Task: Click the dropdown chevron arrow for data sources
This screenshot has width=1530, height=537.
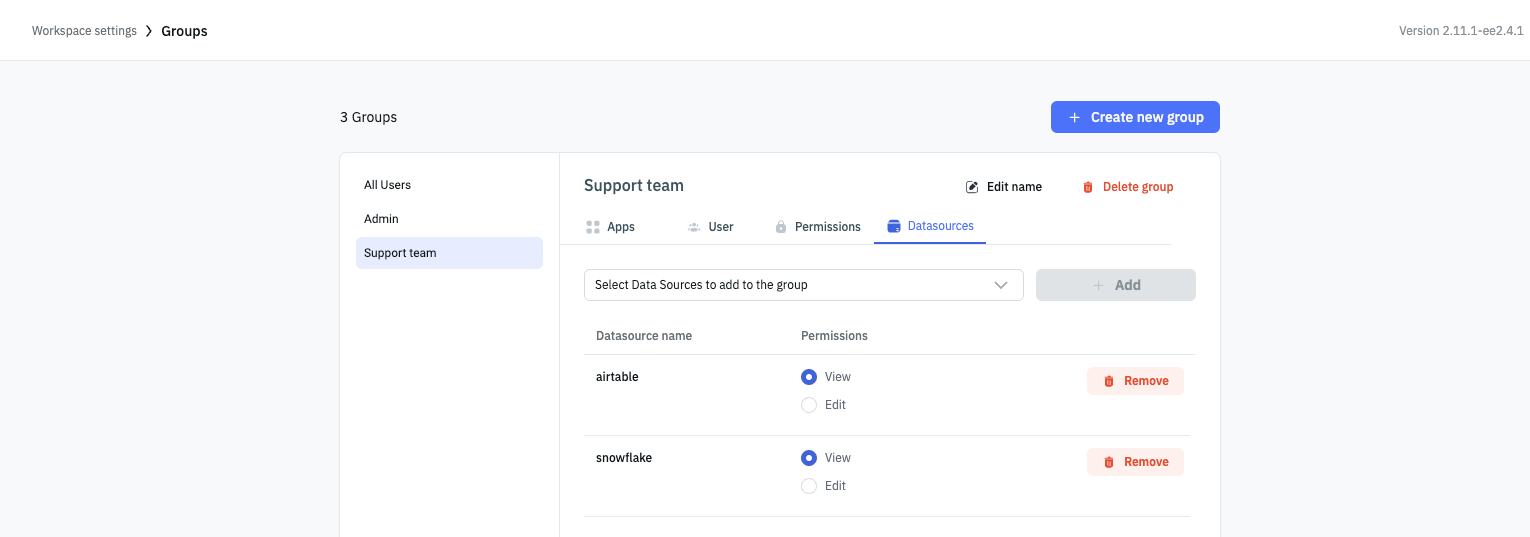Action: pyautogui.click(x=1001, y=285)
